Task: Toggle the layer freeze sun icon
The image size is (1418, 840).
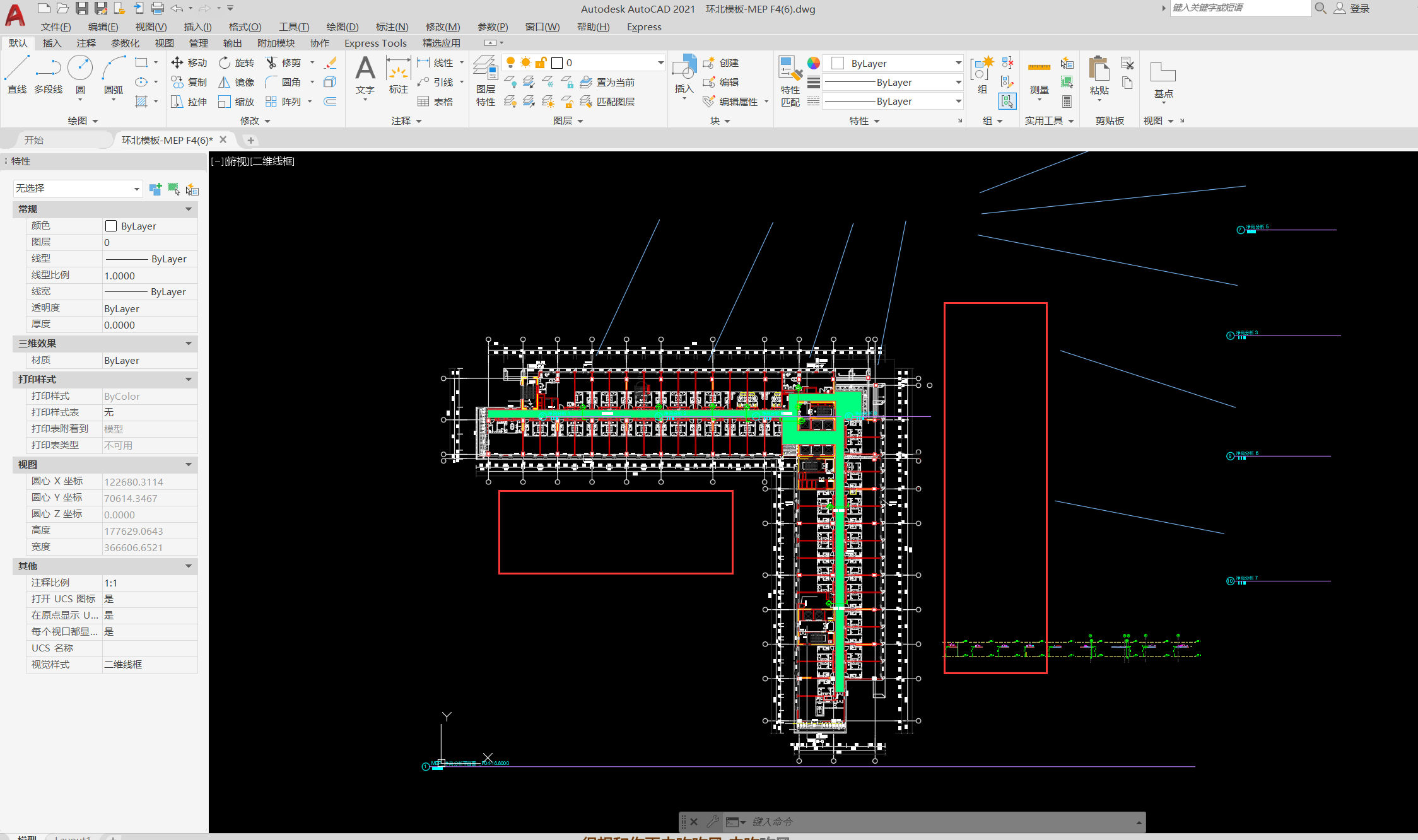Action: (x=525, y=62)
